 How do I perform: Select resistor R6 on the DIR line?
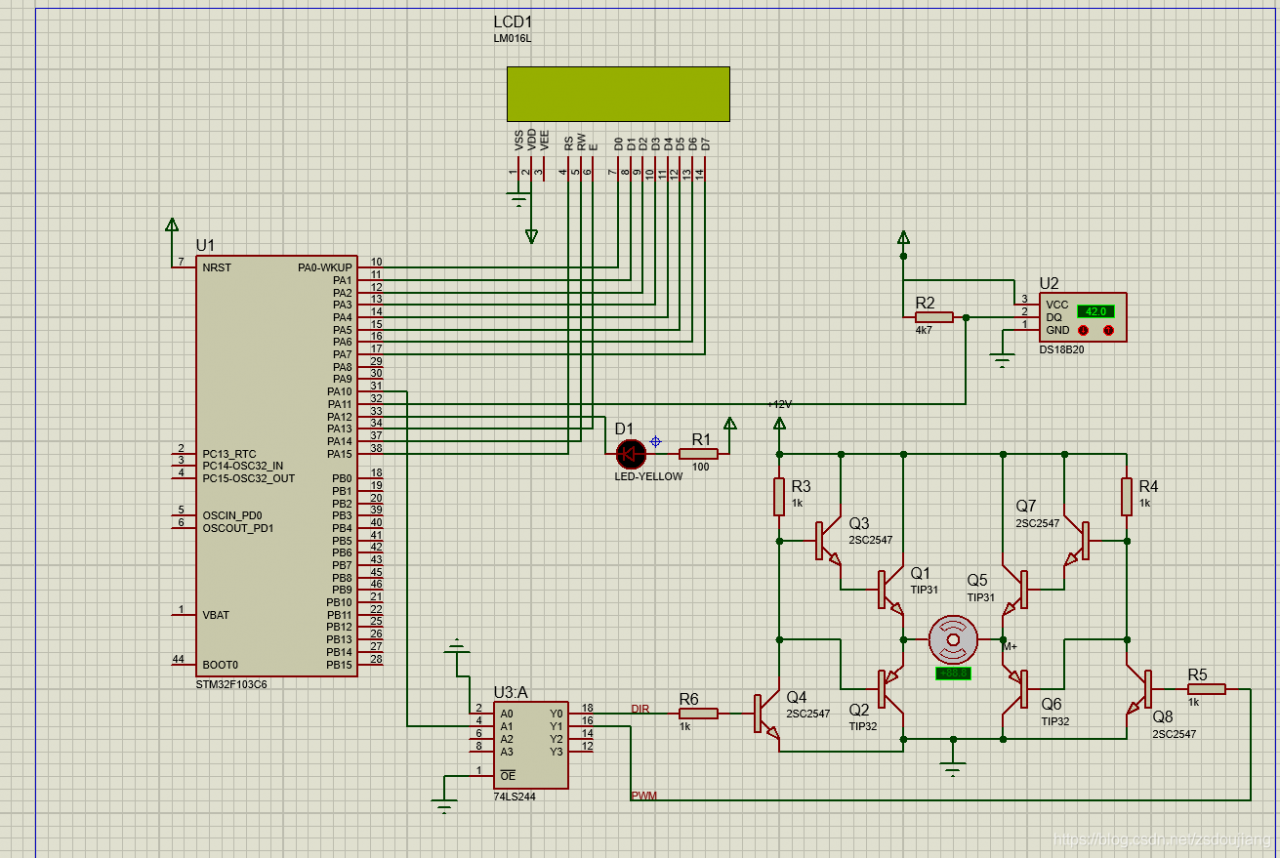tap(698, 713)
